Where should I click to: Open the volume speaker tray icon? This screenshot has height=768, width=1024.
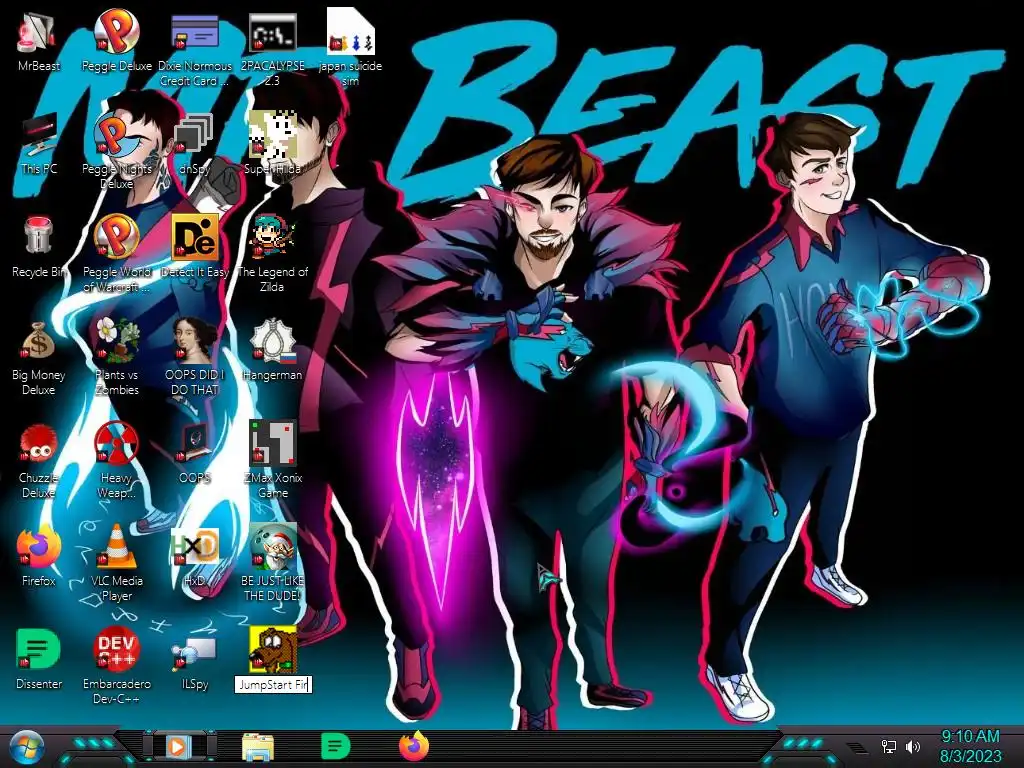click(x=913, y=746)
